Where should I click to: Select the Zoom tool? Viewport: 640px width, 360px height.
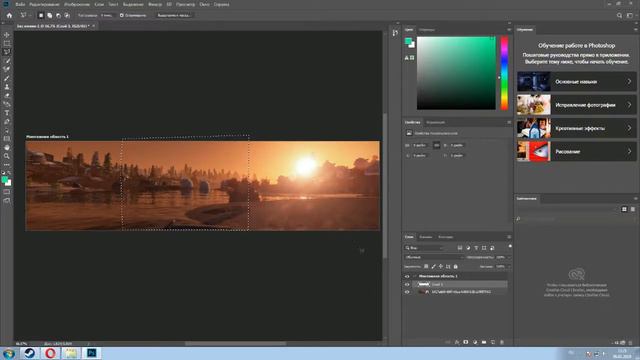(x=7, y=156)
